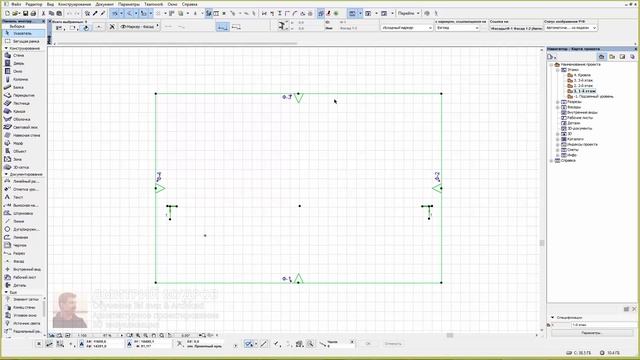Open the Параметры menu

tap(129, 4)
